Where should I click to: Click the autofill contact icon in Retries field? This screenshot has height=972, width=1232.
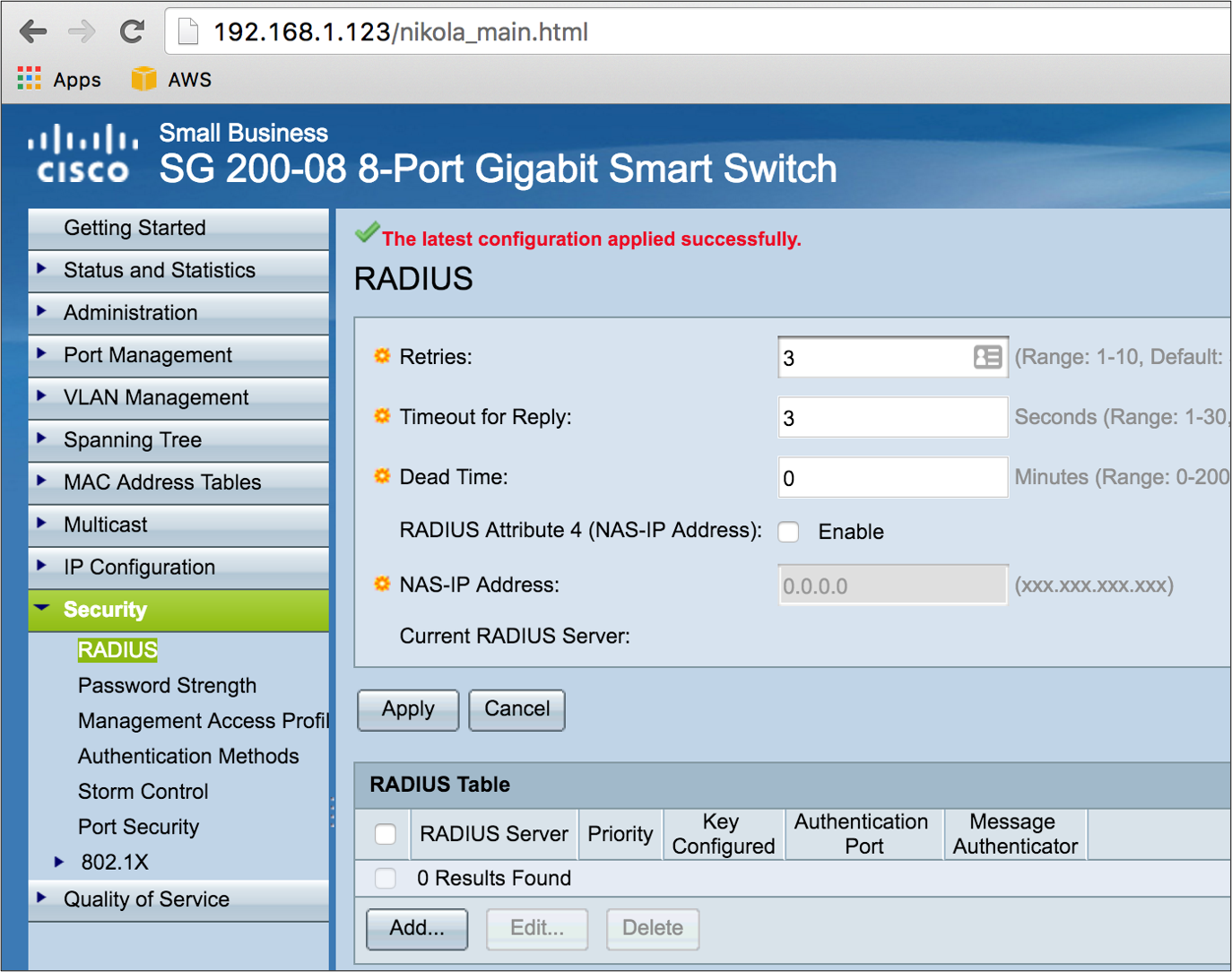pyautogui.click(x=987, y=357)
